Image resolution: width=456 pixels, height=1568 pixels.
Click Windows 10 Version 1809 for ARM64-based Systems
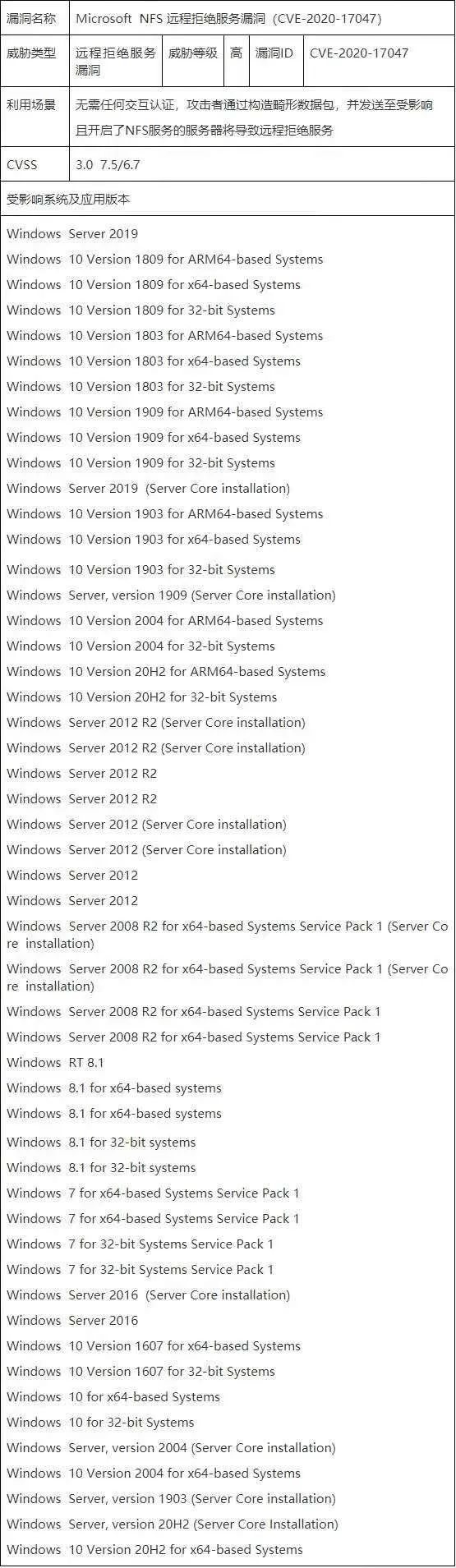pyautogui.click(x=165, y=260)
